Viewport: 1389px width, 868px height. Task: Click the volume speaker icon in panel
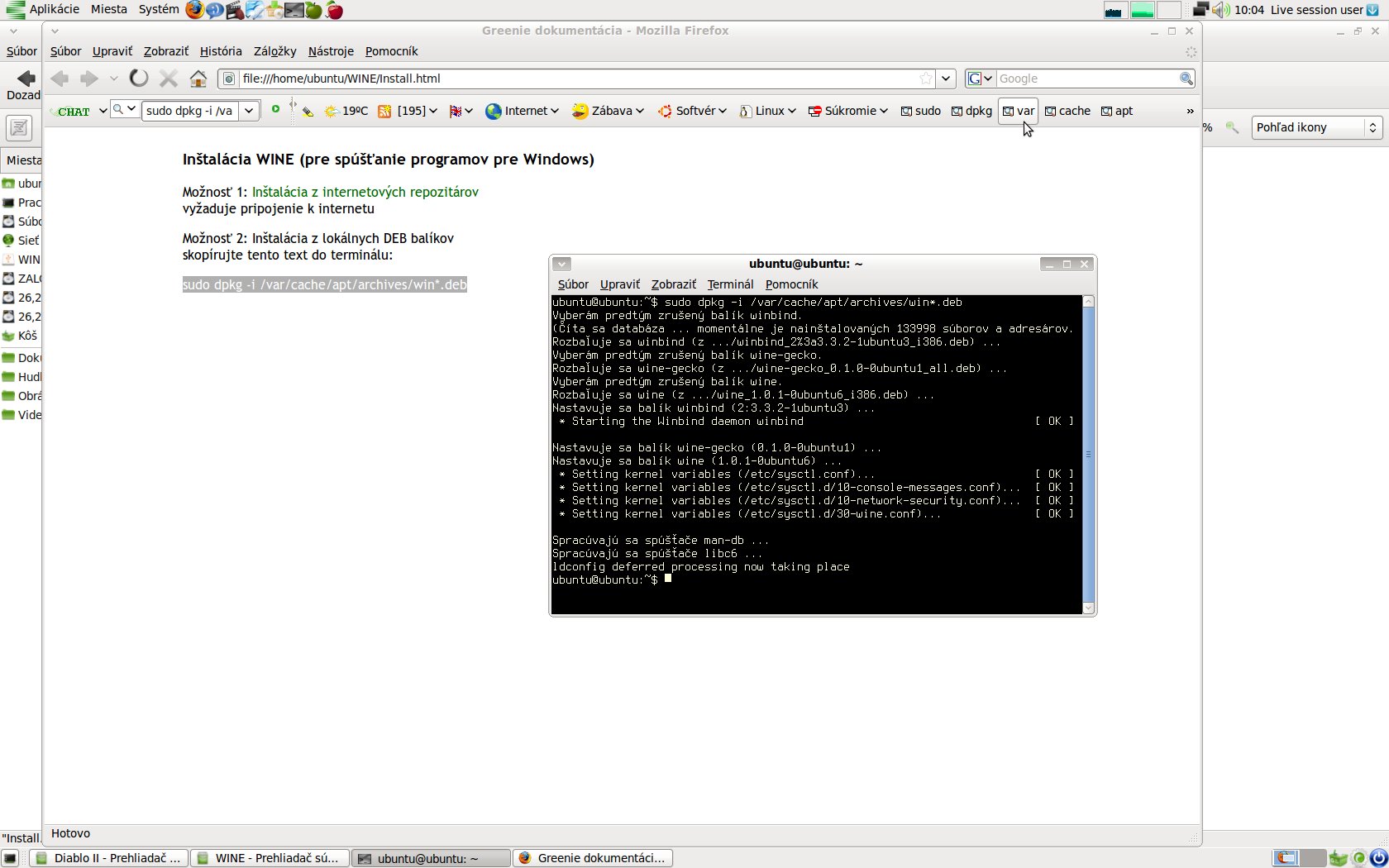(x=1221, y=10)
